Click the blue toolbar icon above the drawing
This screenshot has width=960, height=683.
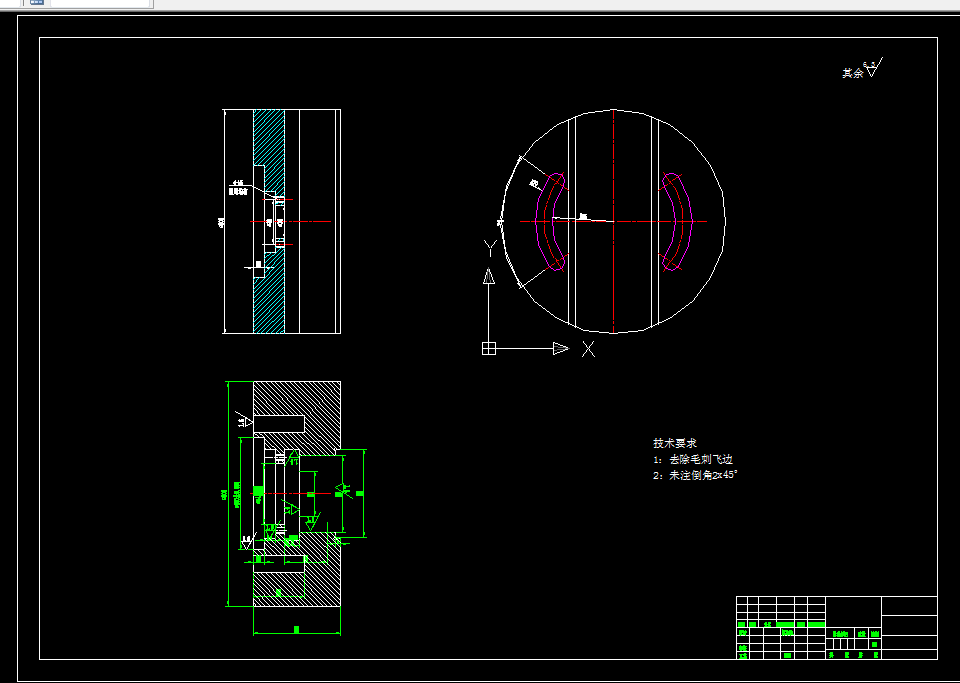37,2
